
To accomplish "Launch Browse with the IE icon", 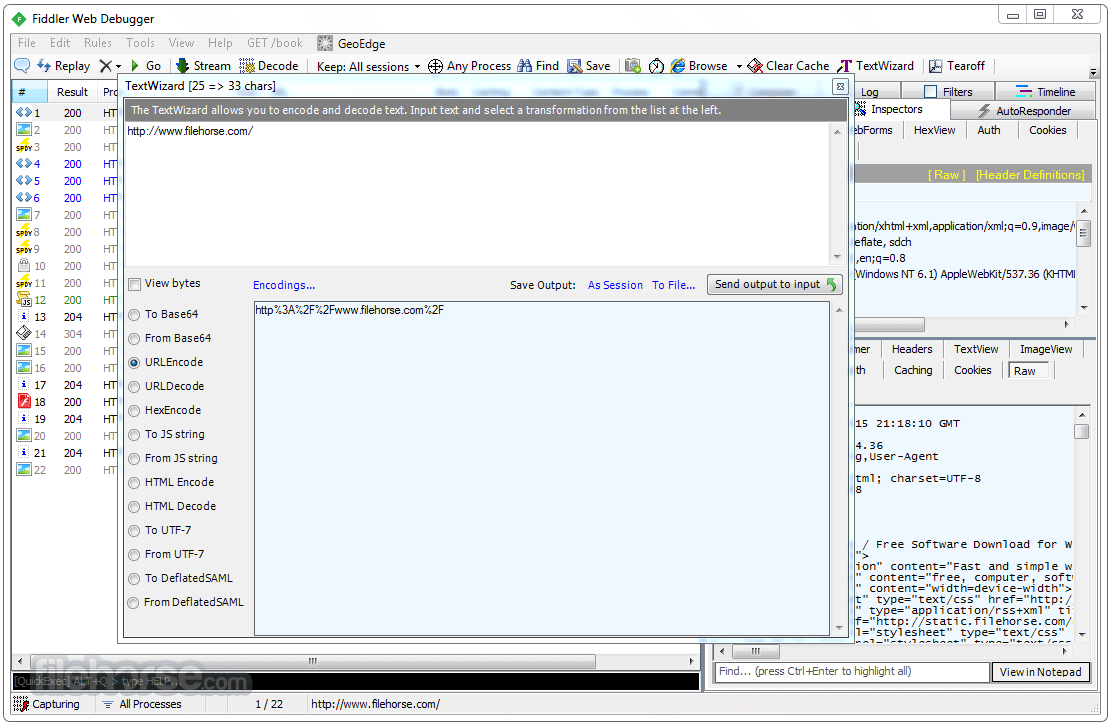I will pos(699,66).
